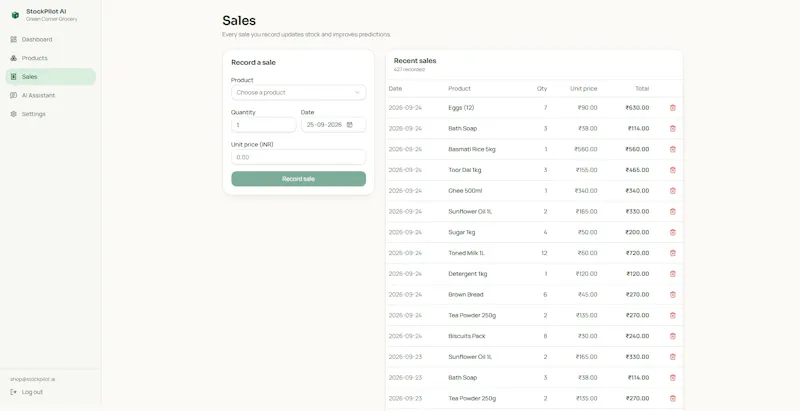The image size is (800, 411).
Task: Click the product dropdown chevron
Action: (357, 93)
